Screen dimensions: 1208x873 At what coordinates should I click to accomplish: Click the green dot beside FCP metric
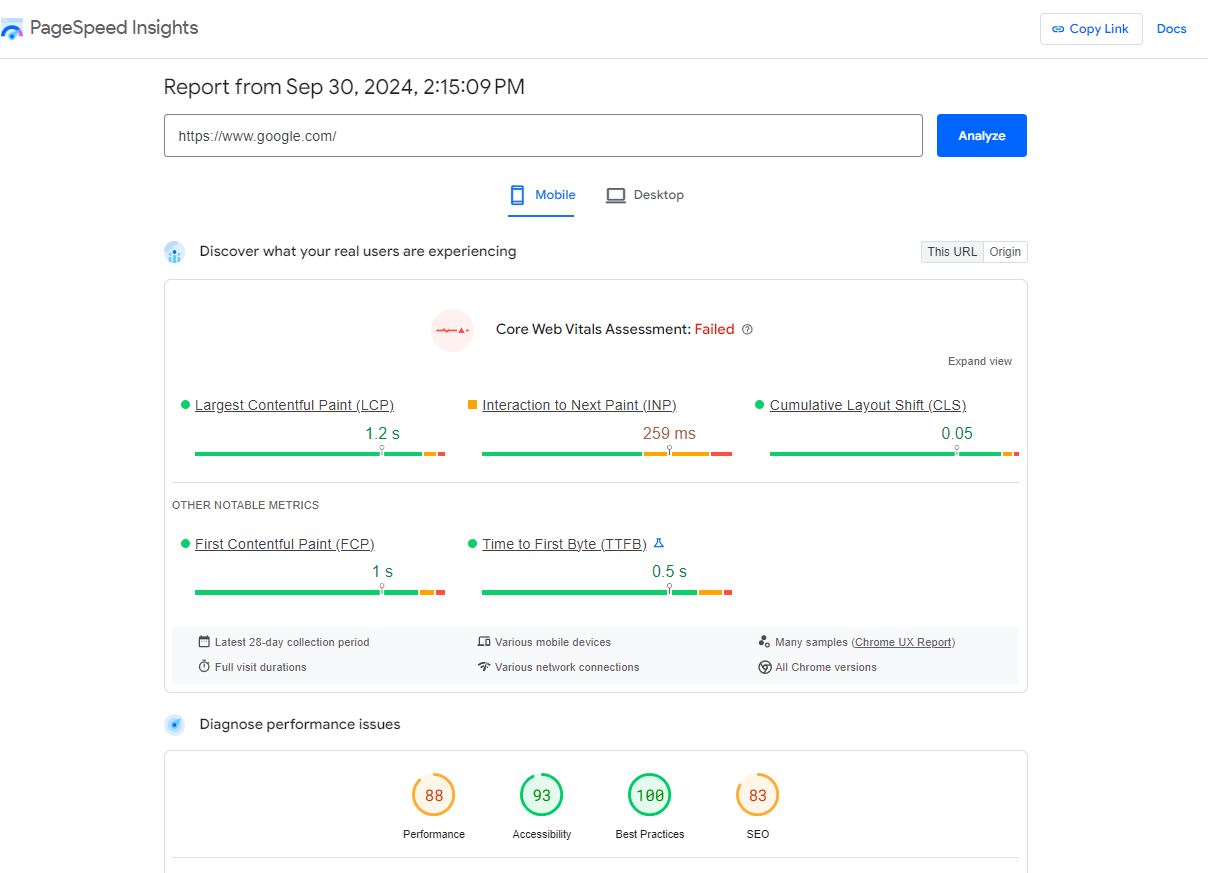click(x=185, y=544)
